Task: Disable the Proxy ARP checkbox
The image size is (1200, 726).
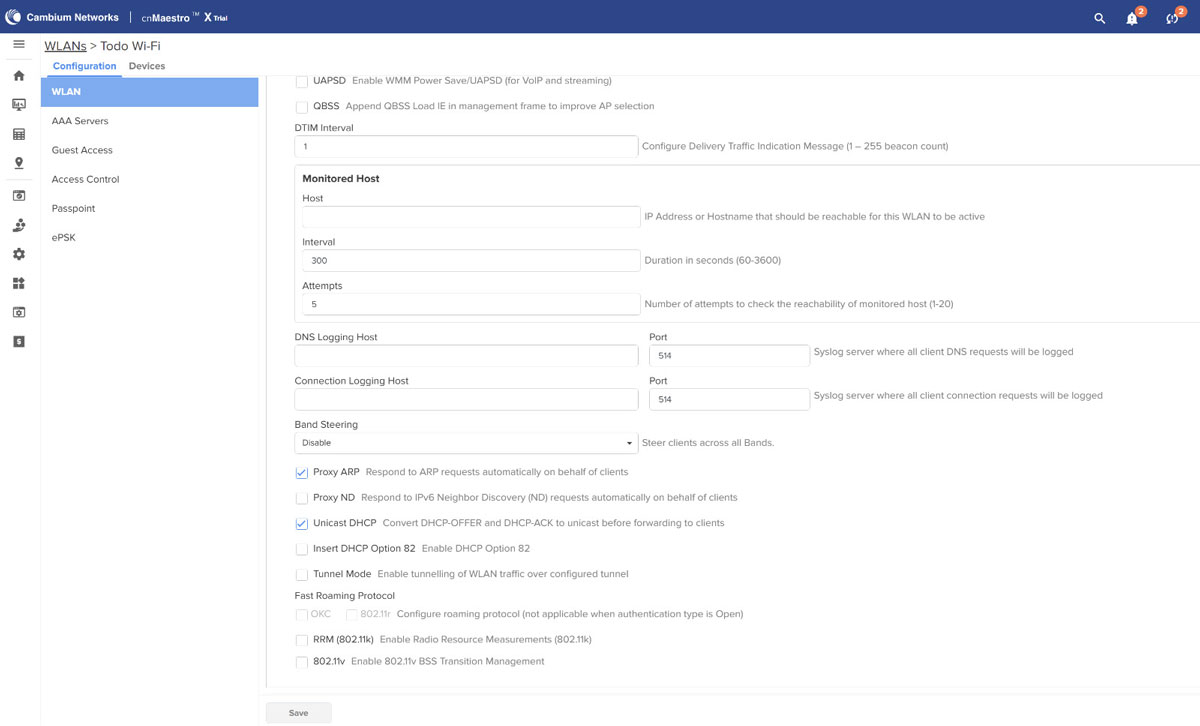Action: tap(302, 472)
